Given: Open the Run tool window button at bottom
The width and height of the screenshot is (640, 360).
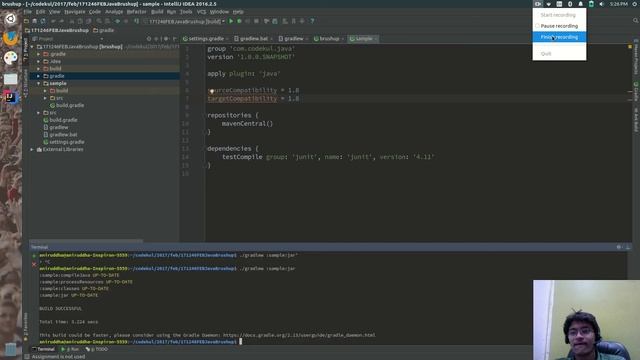Looking at the screenshot, I should tap(70, 349).
